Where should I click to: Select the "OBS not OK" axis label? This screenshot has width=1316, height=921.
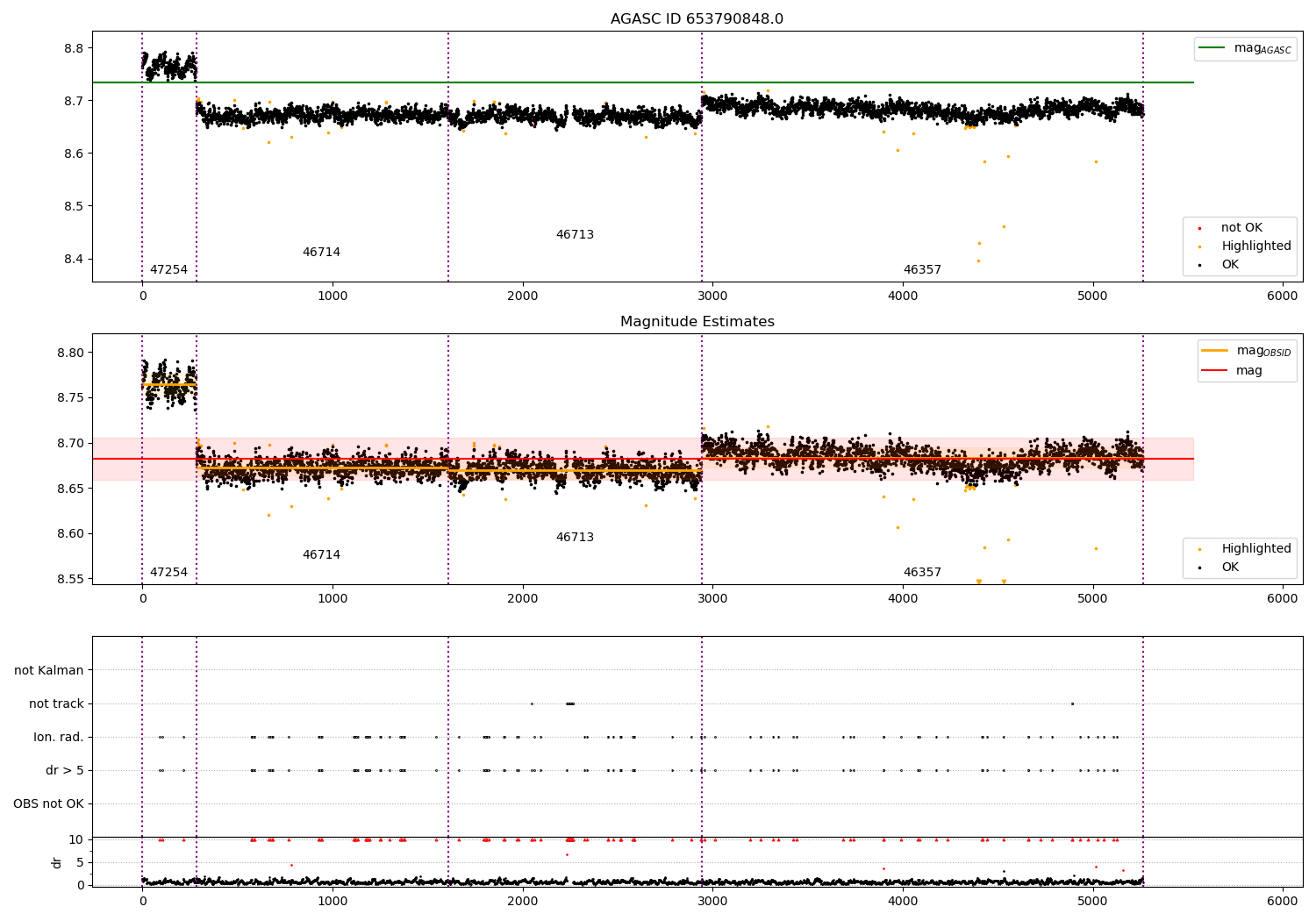48,803
